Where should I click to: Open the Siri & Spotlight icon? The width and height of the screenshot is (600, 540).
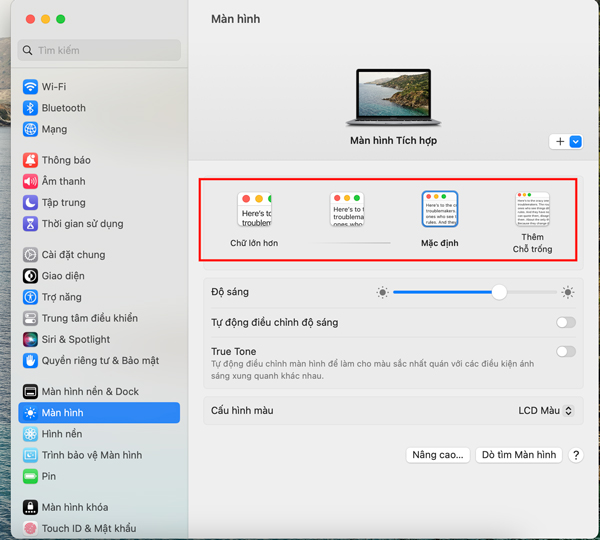pos(30,339)
